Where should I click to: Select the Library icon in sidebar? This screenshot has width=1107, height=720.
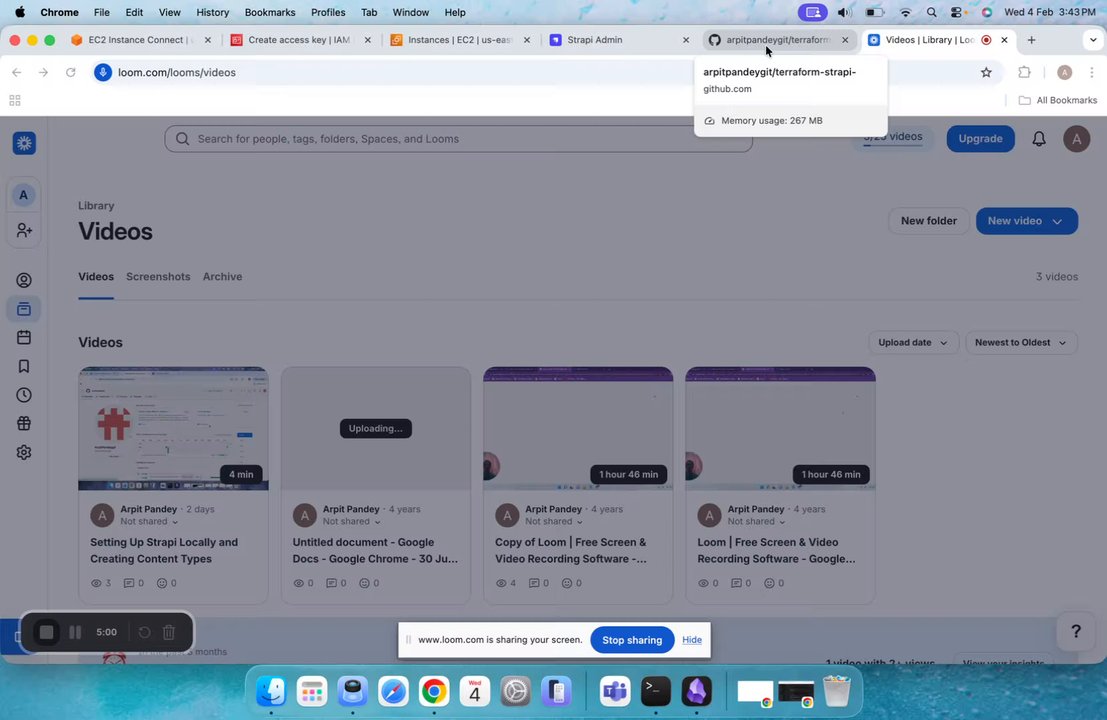click(x=24, y=309)
